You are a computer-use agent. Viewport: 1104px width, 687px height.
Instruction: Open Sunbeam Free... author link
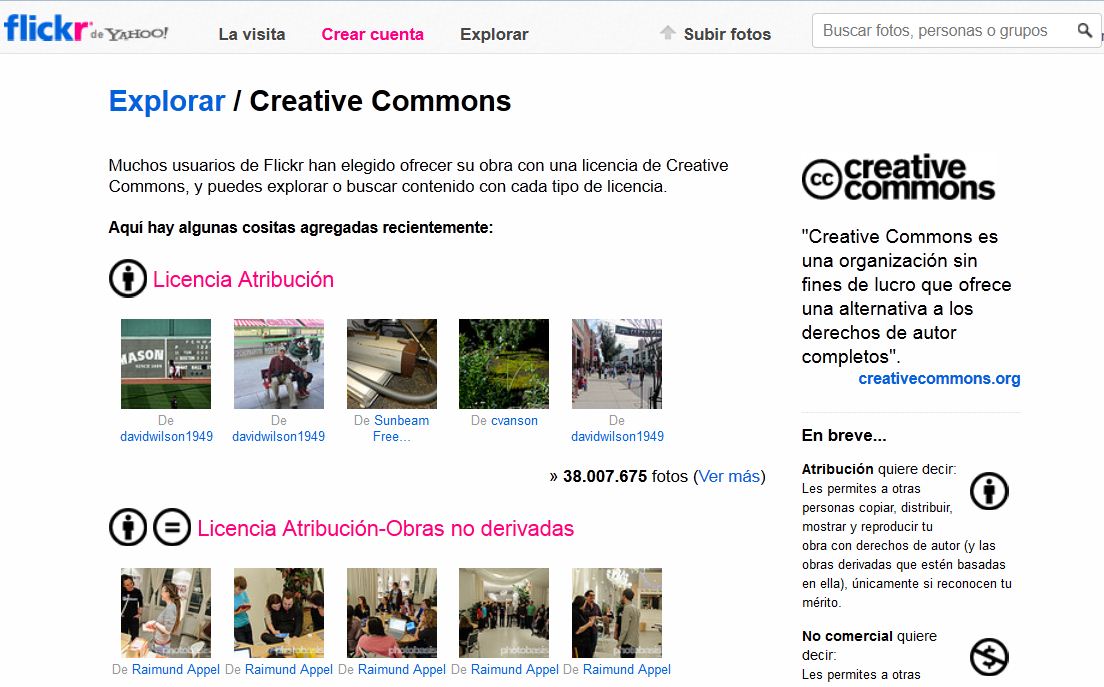(x=401, y=428)
